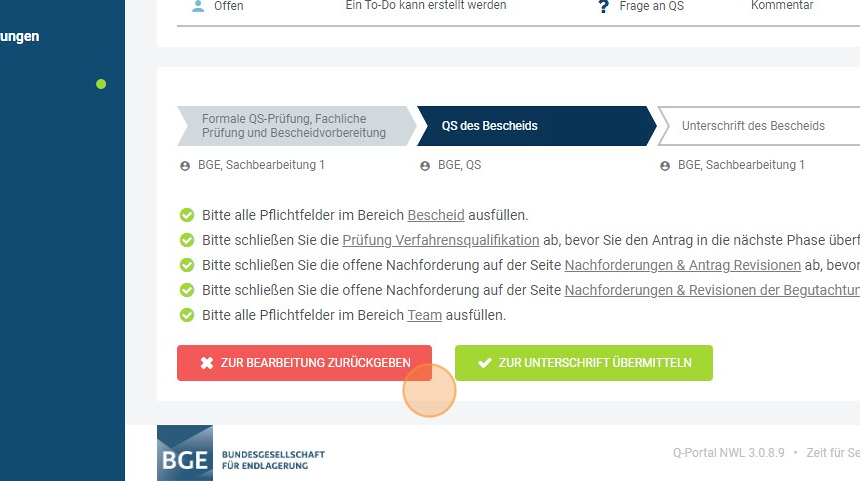Viewport: 860px width, 481px height.
Task: Click the 'Kommentar' label
Action: pos(782,5)
